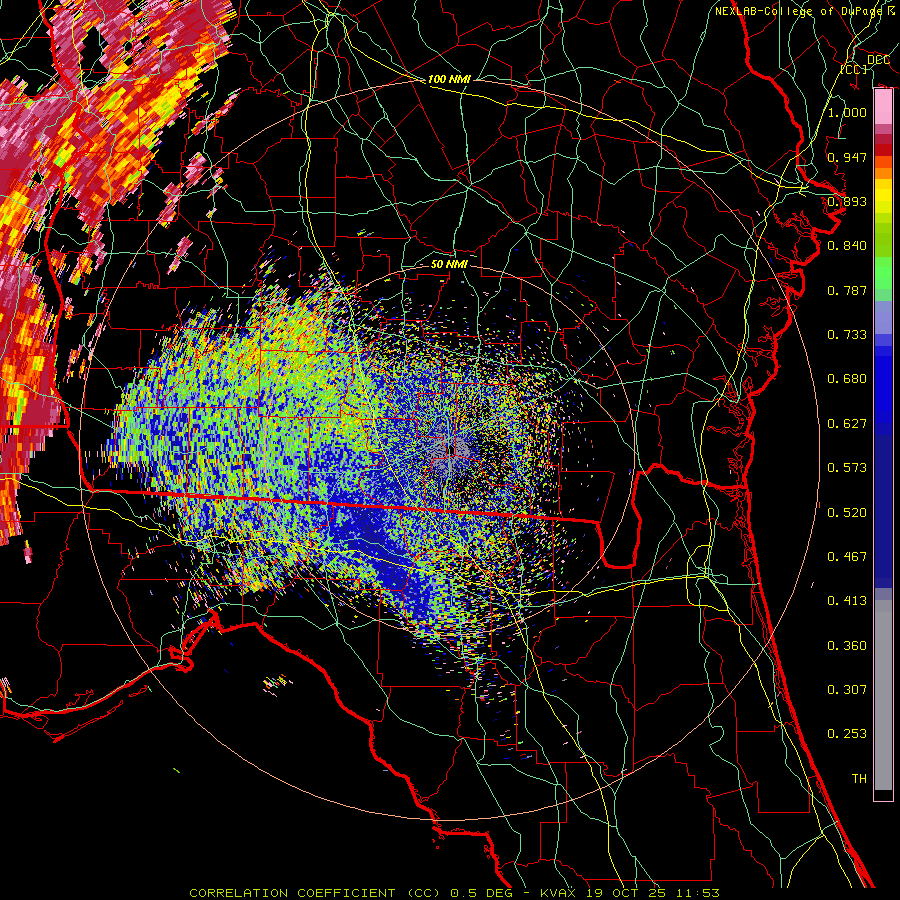Click the DEC label above the color scale
The height and width of the screenshot is (900, 900).
(x=878, y=59)
